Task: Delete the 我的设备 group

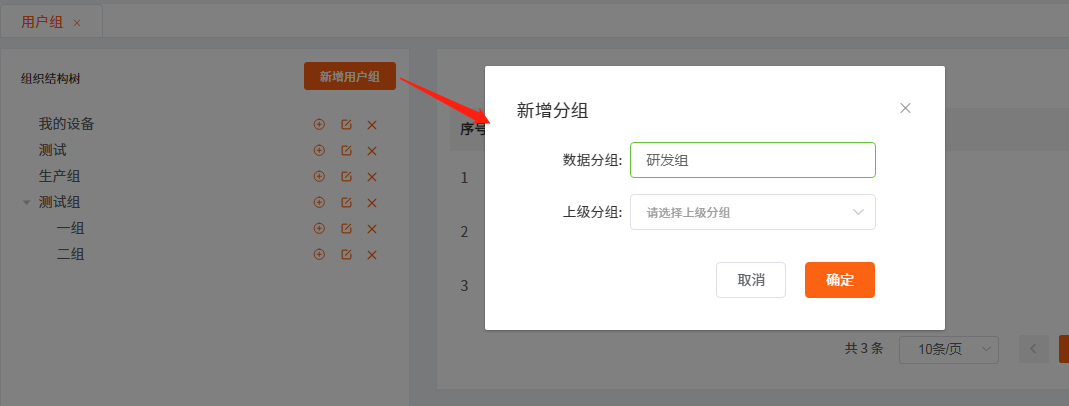Action: click(372, 125)
